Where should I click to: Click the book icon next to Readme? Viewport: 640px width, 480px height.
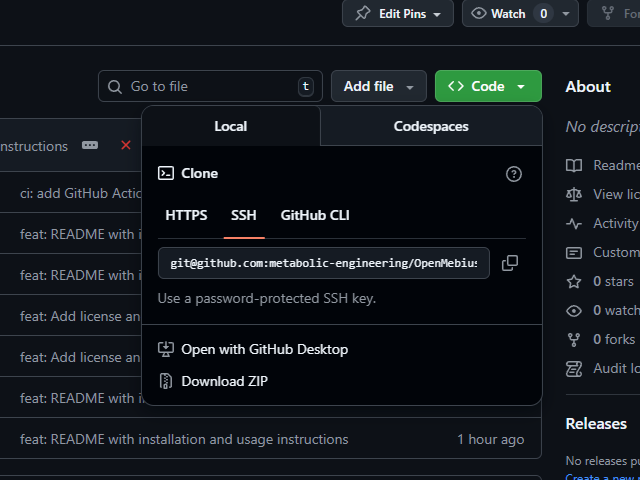pos(574,165)
